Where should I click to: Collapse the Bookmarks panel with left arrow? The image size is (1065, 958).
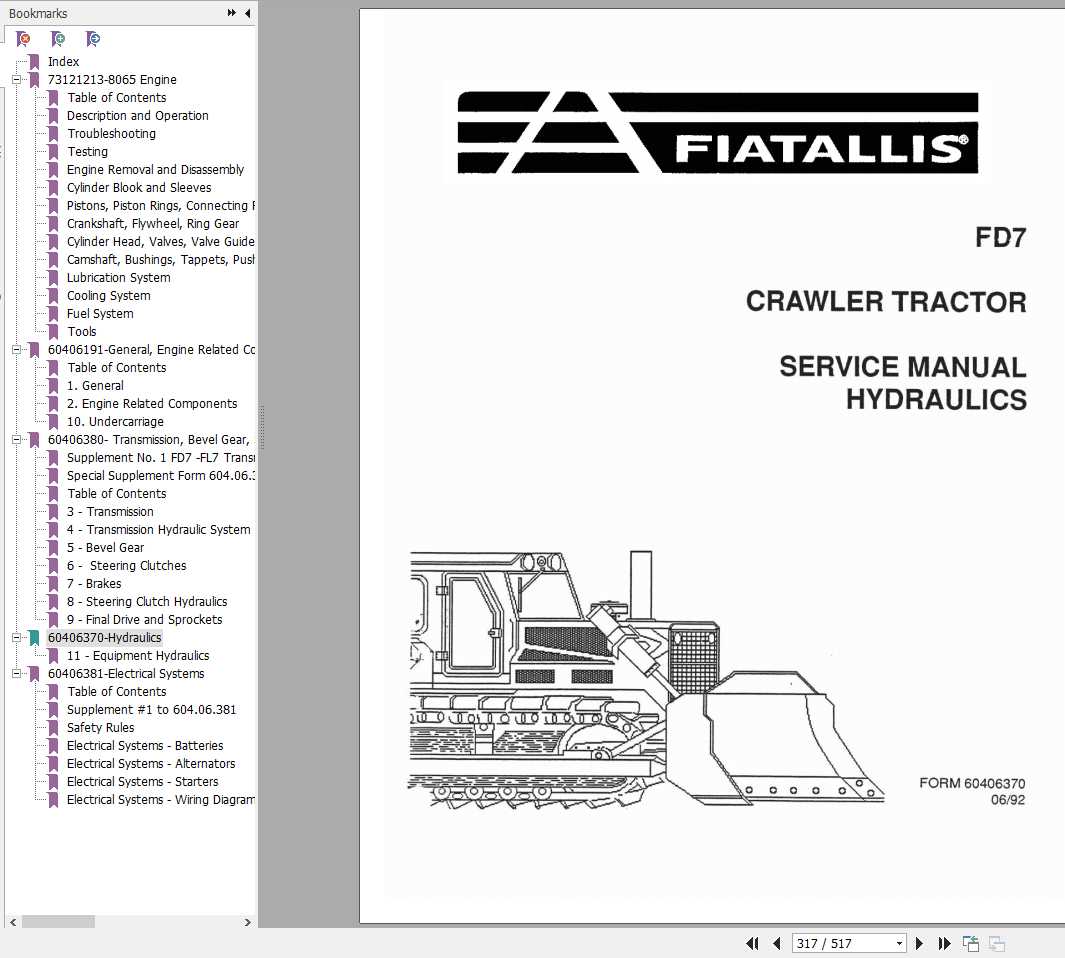click(247, 13)
